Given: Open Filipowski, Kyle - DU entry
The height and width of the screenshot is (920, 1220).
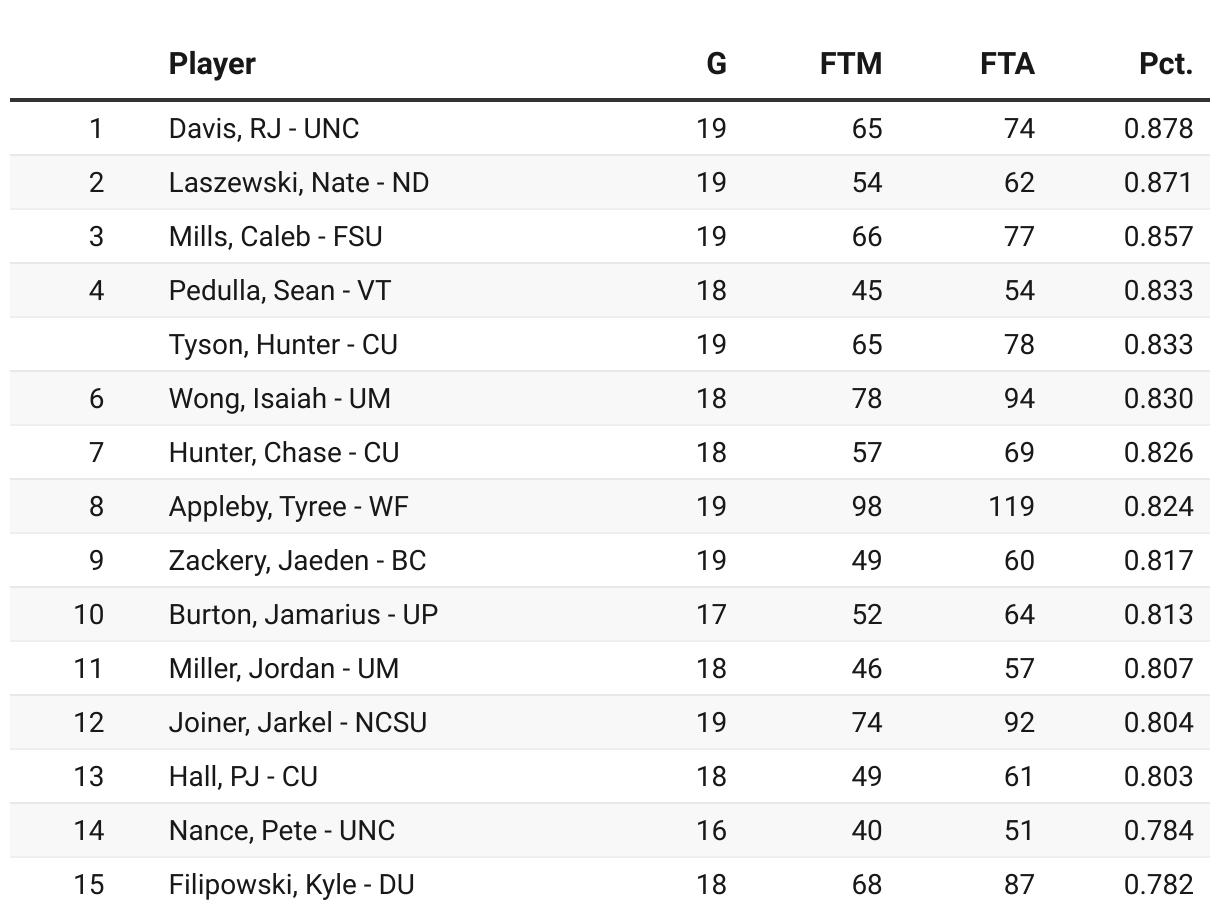Looking at the screenshot, I should 291,885.
